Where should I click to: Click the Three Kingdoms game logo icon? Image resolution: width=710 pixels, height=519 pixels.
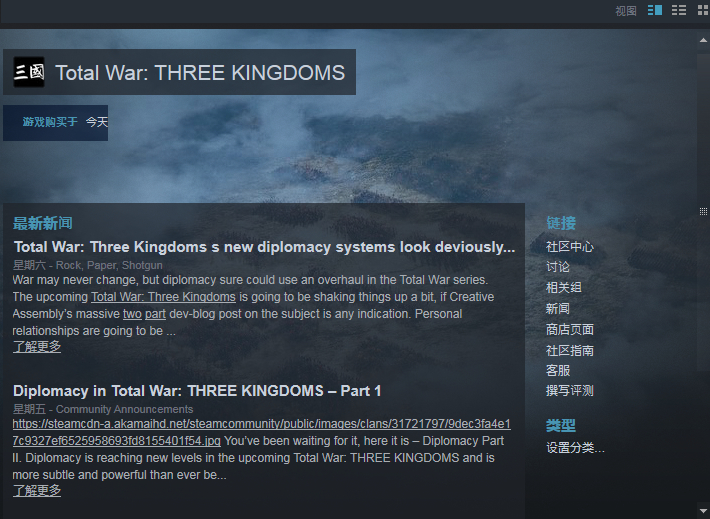click(x=29, y=72)
